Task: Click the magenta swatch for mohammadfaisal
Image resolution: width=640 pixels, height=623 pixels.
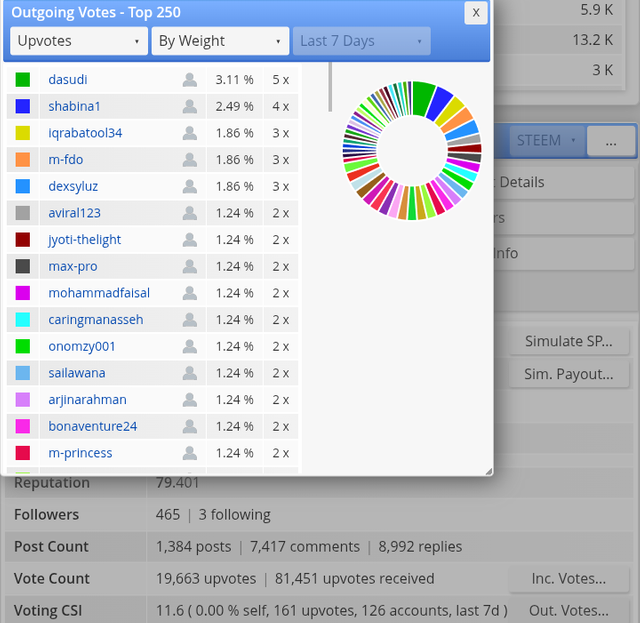Action: [23, 293]
